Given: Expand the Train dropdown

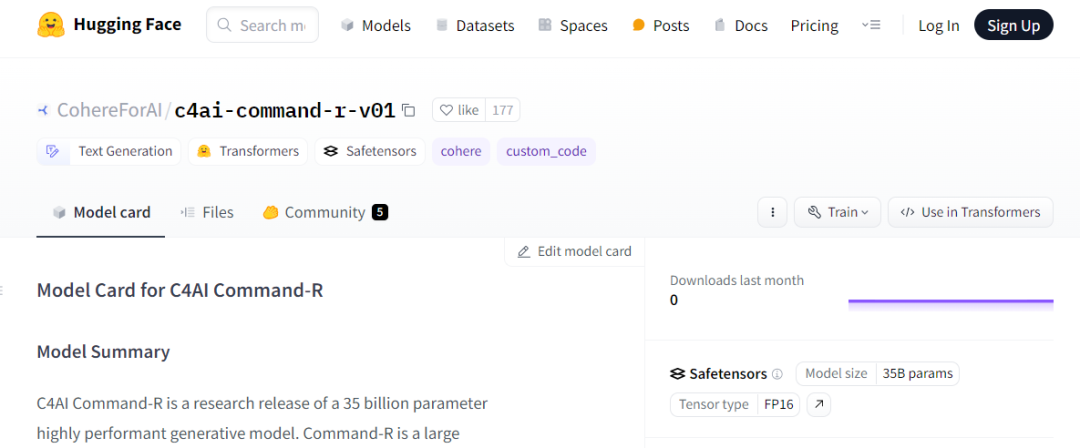Looking at the screenshot, I should coord(837,212).
